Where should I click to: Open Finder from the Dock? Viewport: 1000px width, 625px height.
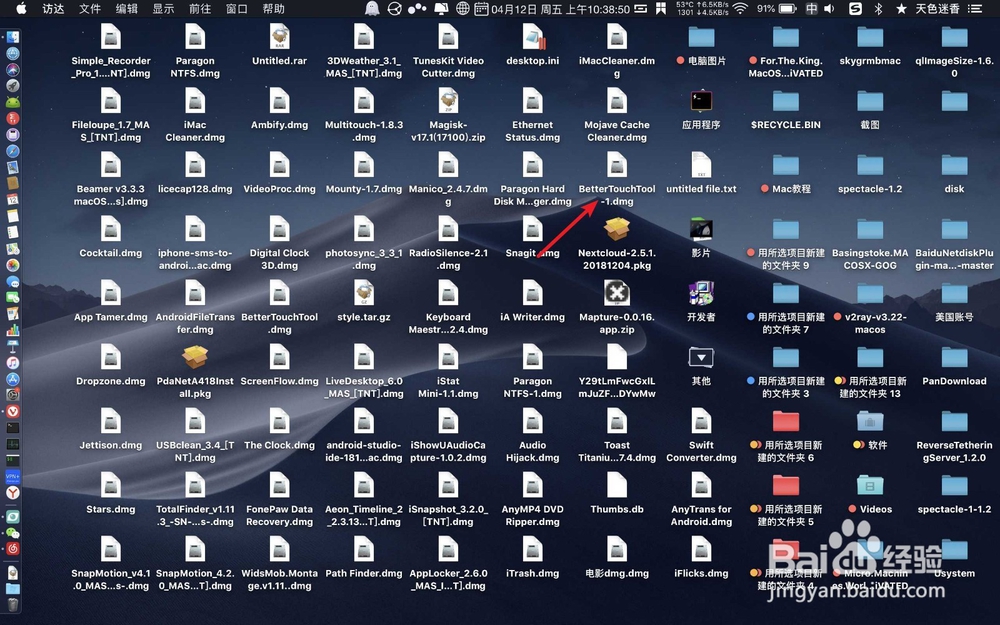tap(13, 37)
